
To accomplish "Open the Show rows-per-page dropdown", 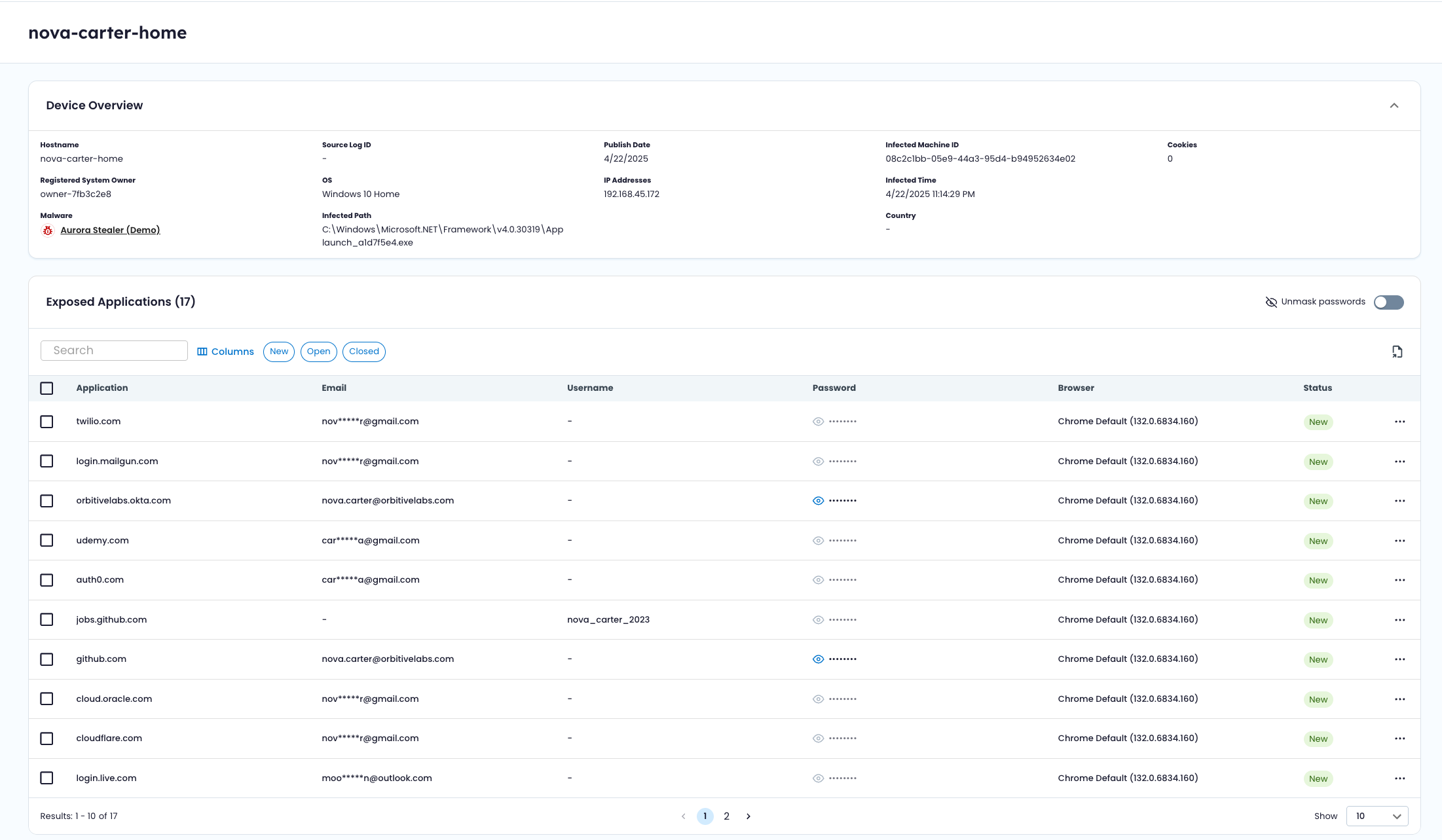I will click(1377, 816).
